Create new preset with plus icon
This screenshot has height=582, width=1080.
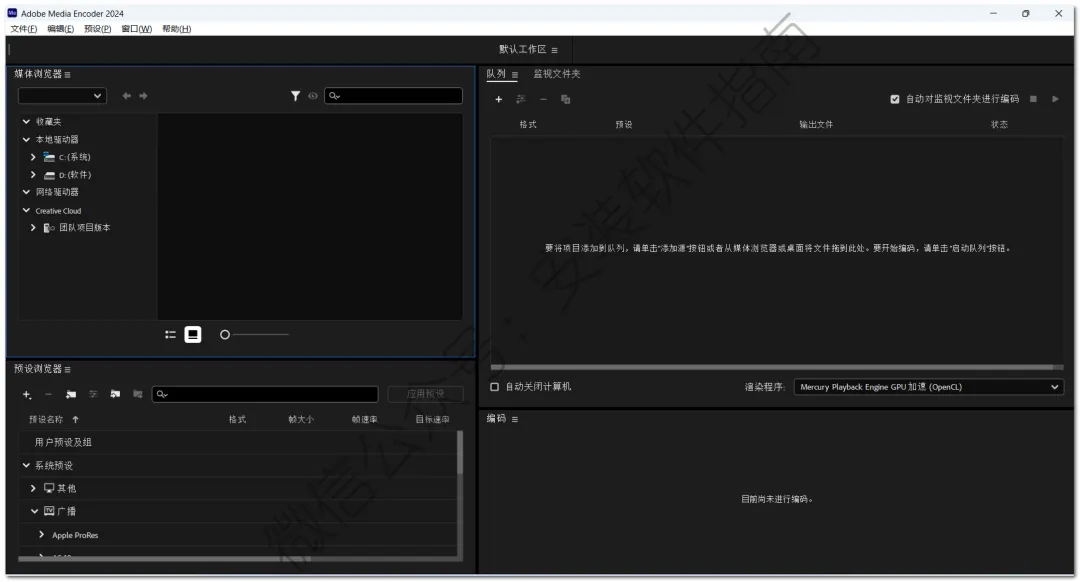coord(27,395)
